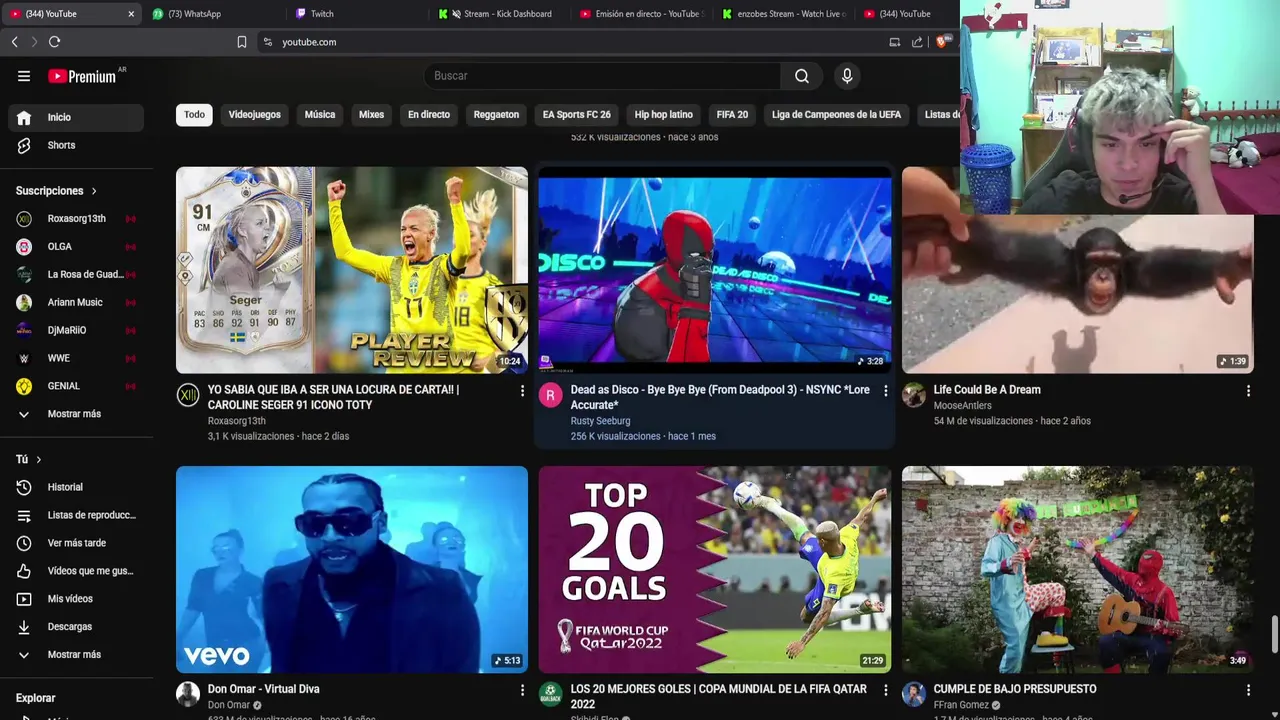Open the OLGA subscription channel
This screenshot has height=720, width=1280.
point(76,247)
